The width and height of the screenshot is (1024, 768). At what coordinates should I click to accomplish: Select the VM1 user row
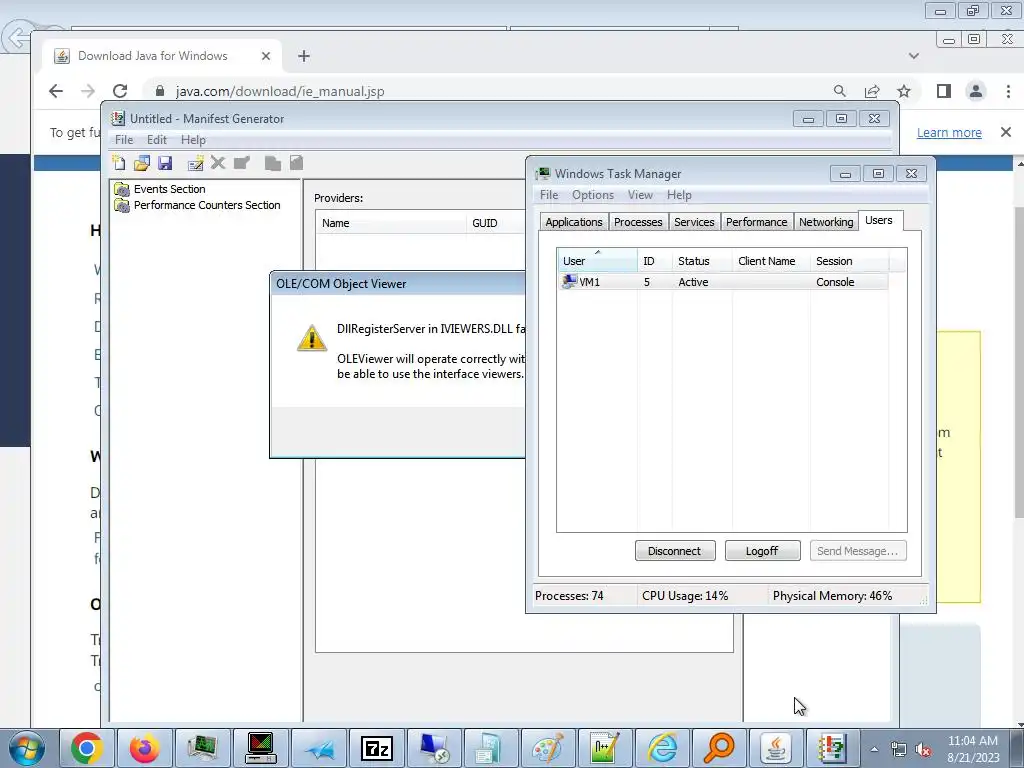pos(723,282)
